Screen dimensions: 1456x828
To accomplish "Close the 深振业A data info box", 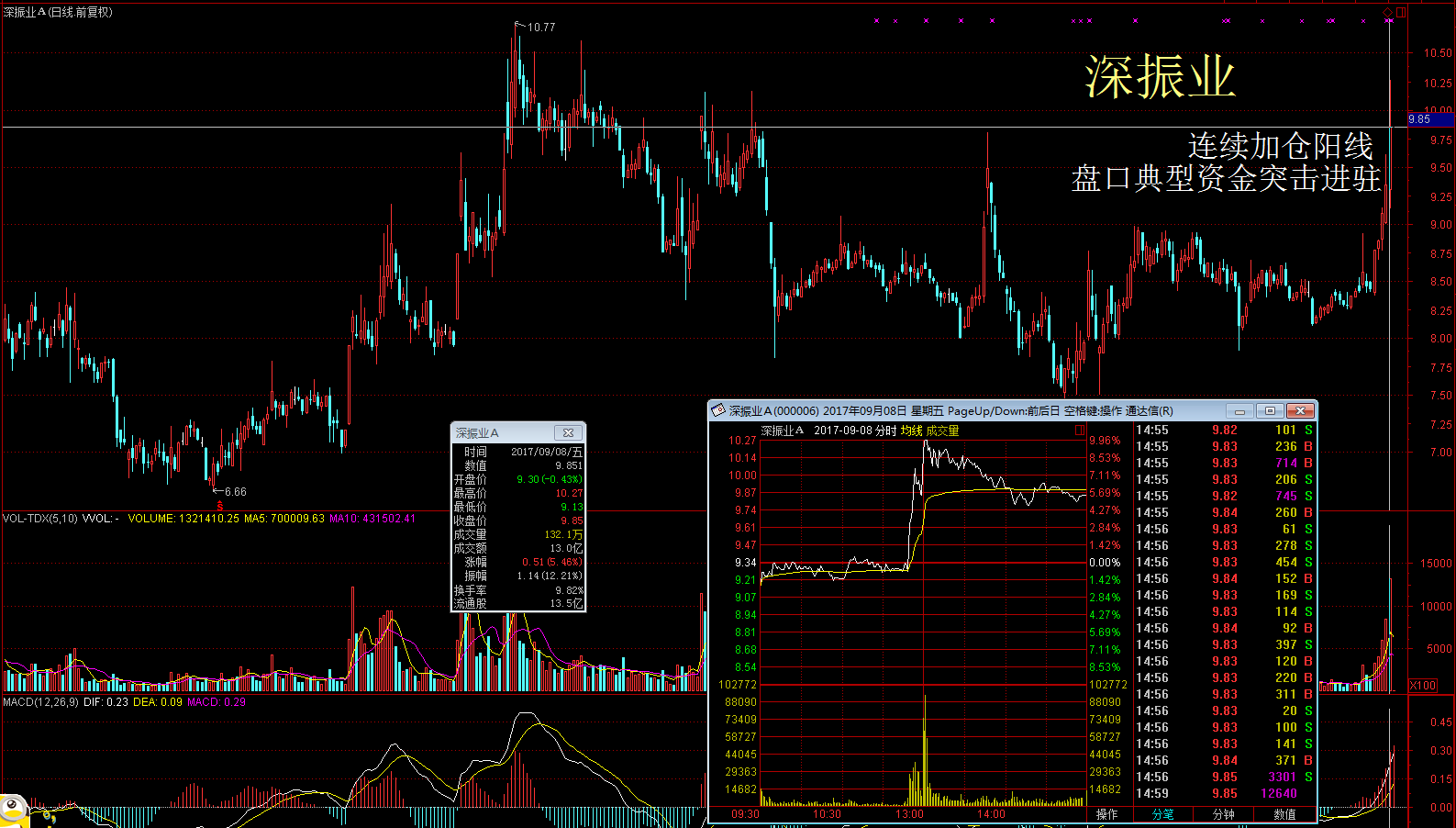I will click(568, 432).
